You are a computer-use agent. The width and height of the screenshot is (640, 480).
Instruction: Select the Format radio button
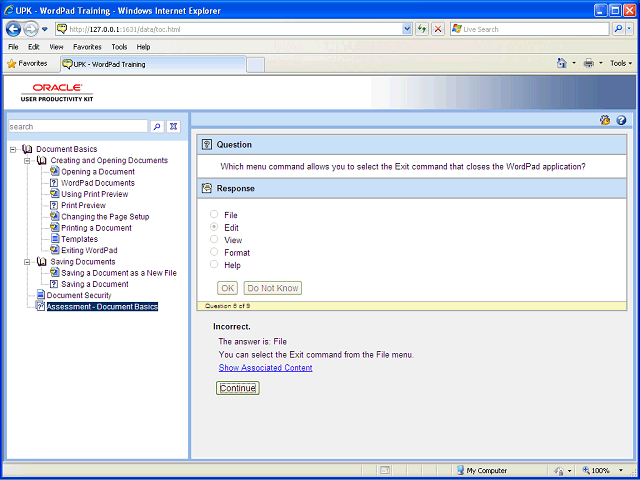click(214, 252)
